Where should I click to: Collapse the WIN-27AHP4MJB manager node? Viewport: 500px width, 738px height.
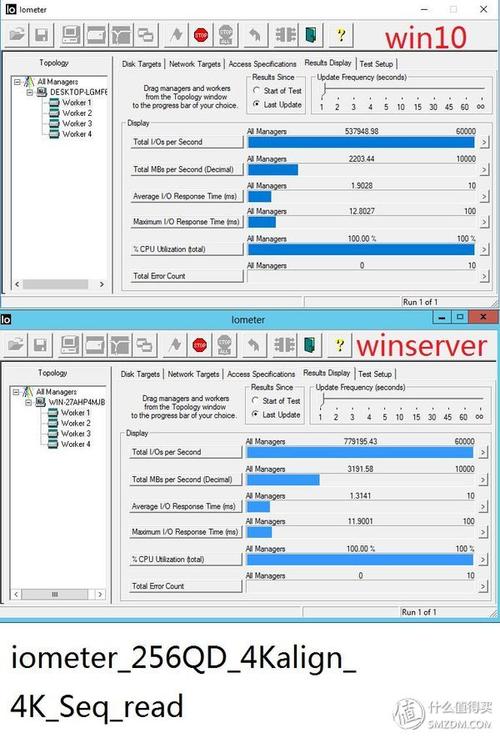[28, 402]
